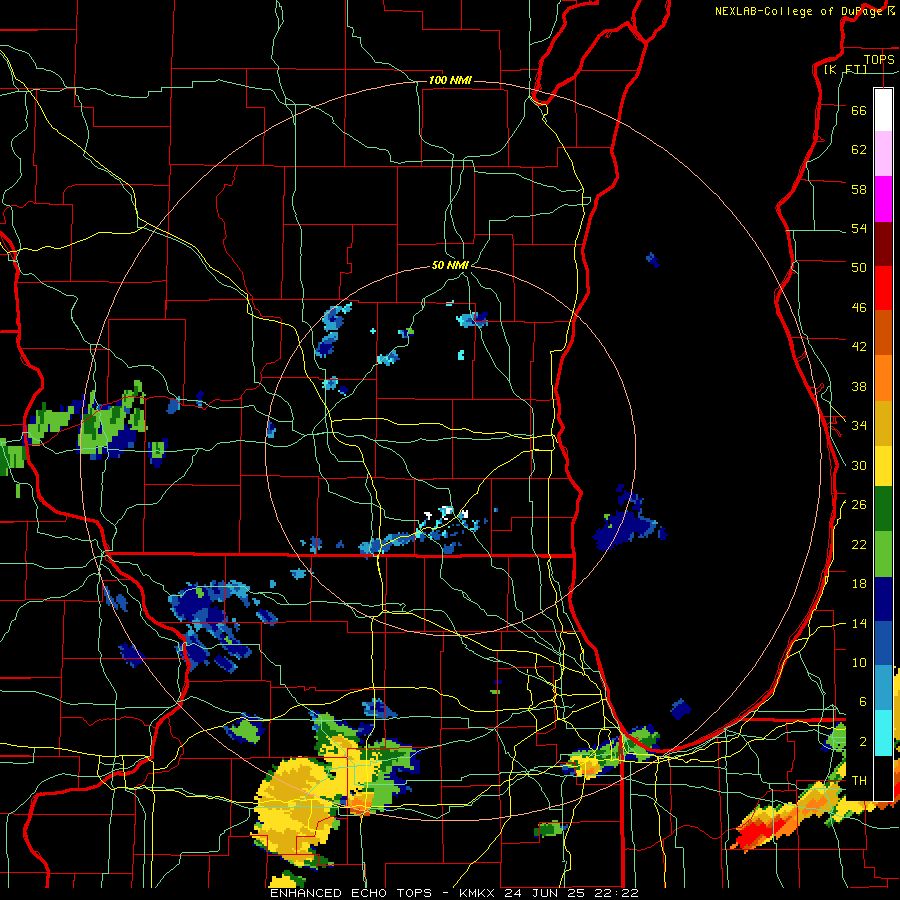Select the bright yellow legend swatch
The height and width of the screenshot is (900, 900).
point(883,466)
